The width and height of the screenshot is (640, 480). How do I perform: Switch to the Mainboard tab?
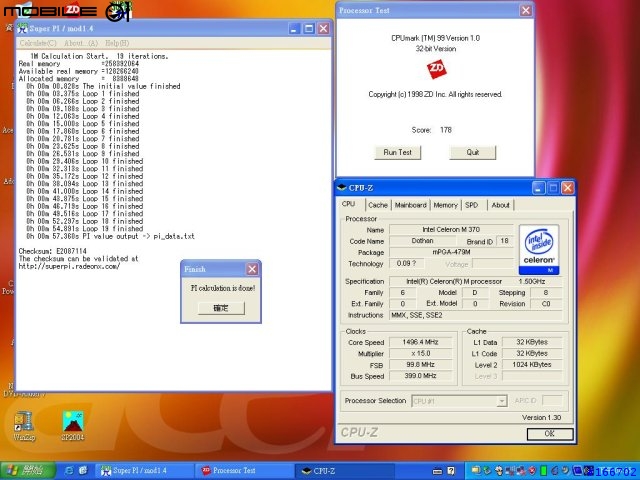410,205
